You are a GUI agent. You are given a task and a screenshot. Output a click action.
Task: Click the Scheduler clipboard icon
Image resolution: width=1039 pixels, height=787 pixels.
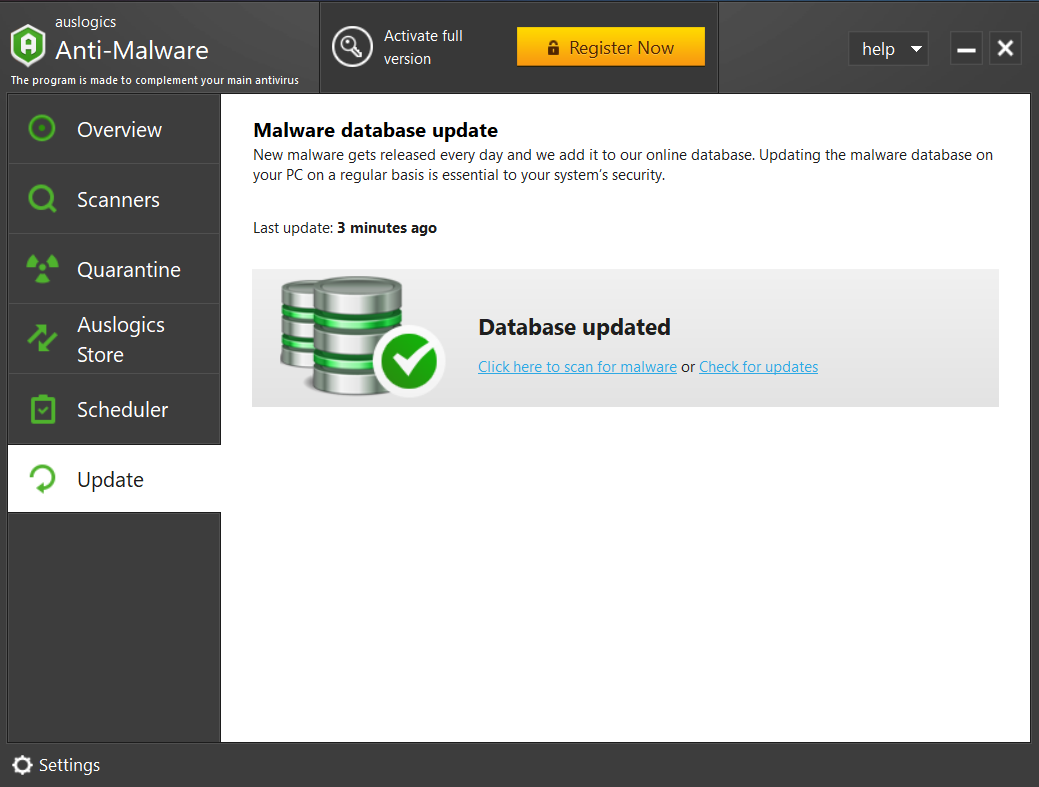[43, 409]
